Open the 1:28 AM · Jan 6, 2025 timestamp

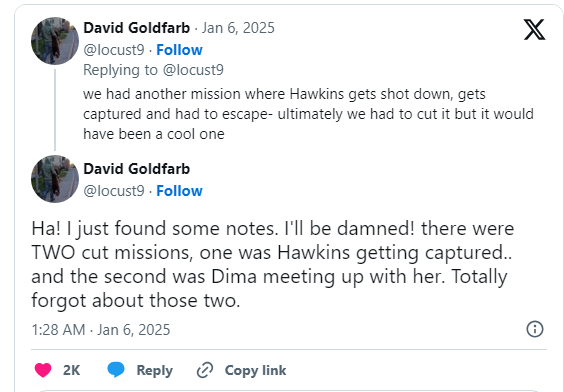pos(101,330)
